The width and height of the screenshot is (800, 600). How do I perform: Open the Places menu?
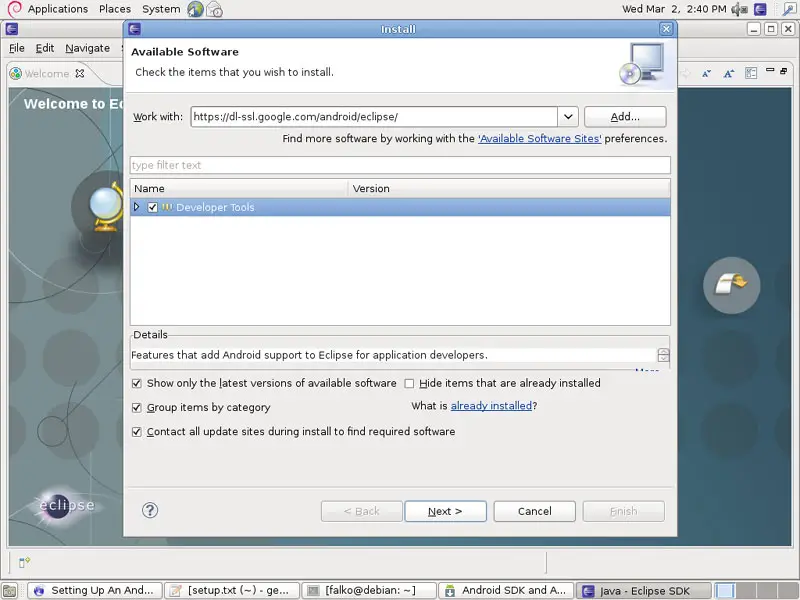click(x=115, y=9)
